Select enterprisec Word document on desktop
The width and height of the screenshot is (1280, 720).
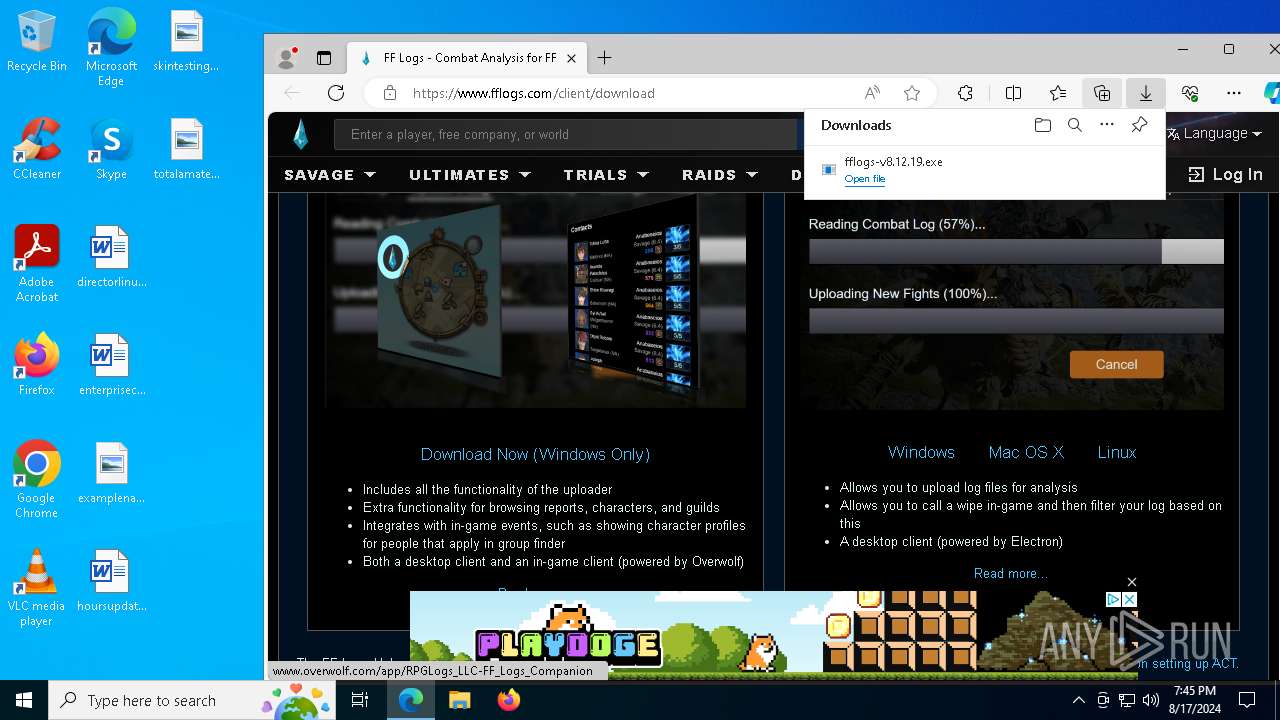point(111,365)
